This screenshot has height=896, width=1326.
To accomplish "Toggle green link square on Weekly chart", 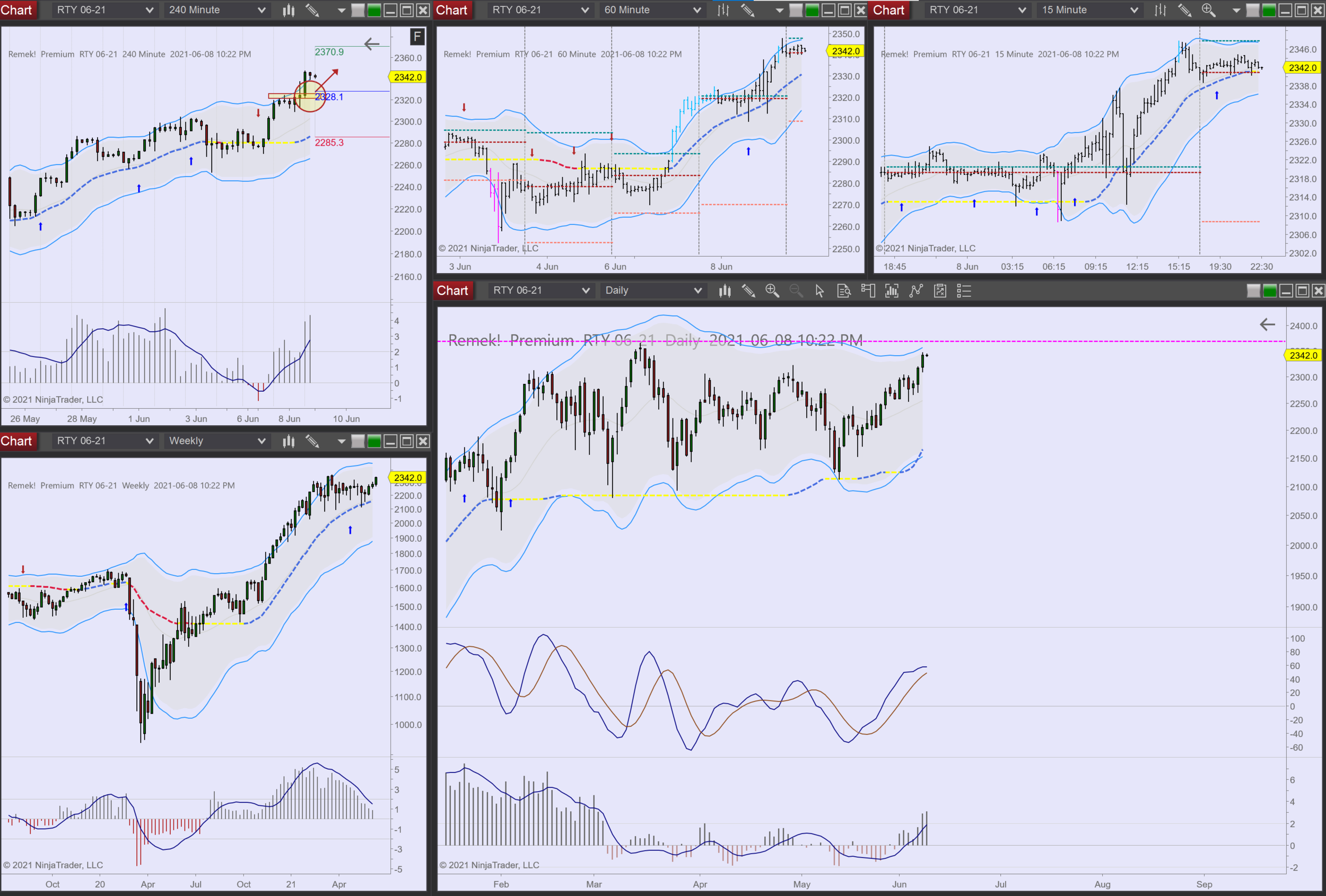I will point(374,441).
